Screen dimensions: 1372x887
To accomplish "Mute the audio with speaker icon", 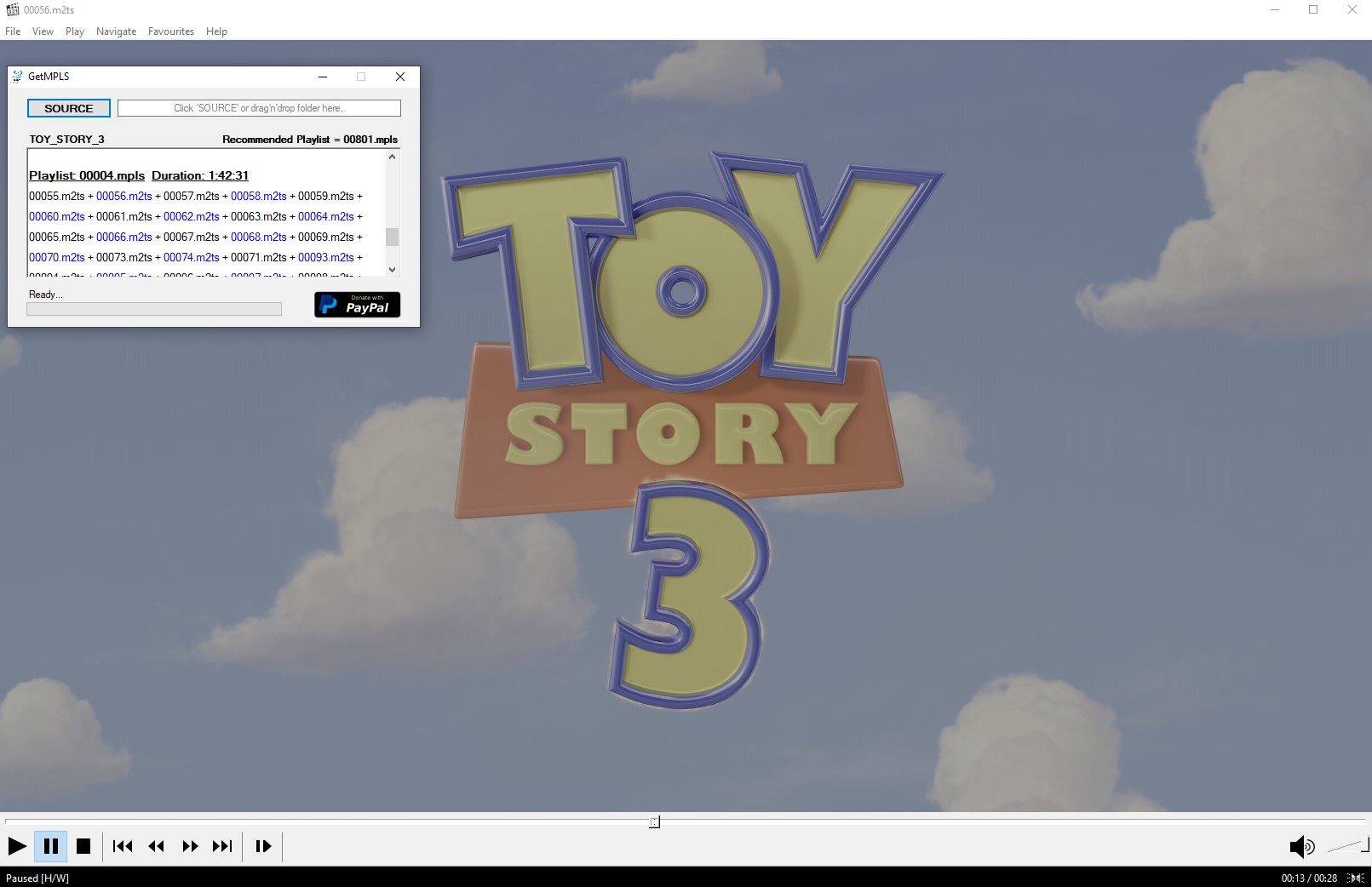I will [1300, 846].
